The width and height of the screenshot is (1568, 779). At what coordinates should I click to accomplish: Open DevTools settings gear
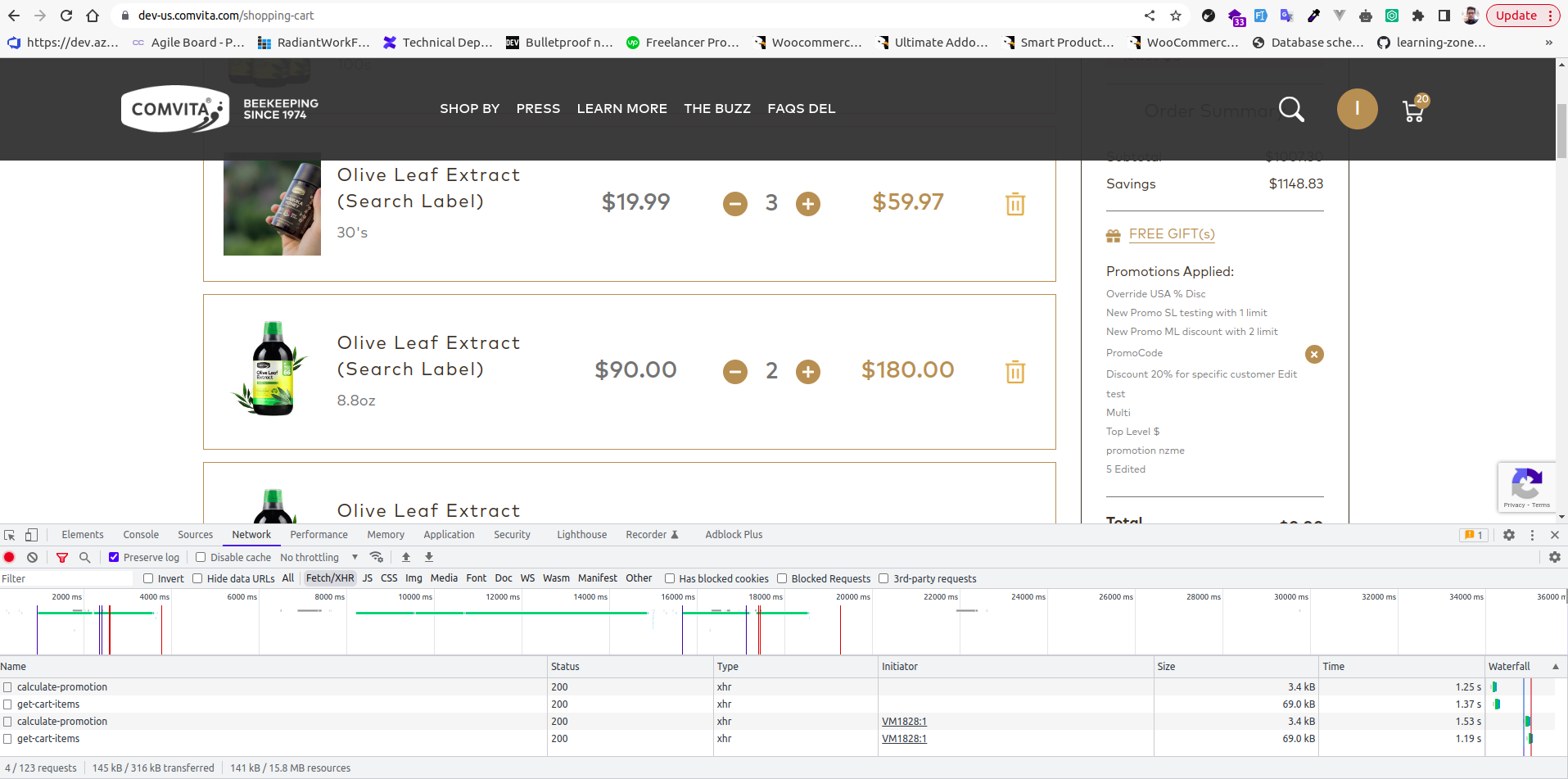[x=1509, y=535]
